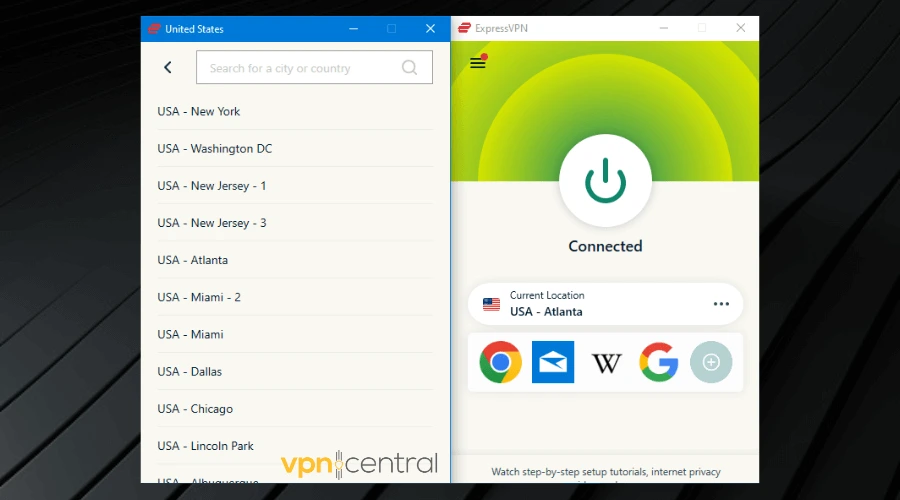The height and width of the screenshot is (500, 900).
Task: Select USA - Washington DC
Action: [x=295, y=149]
